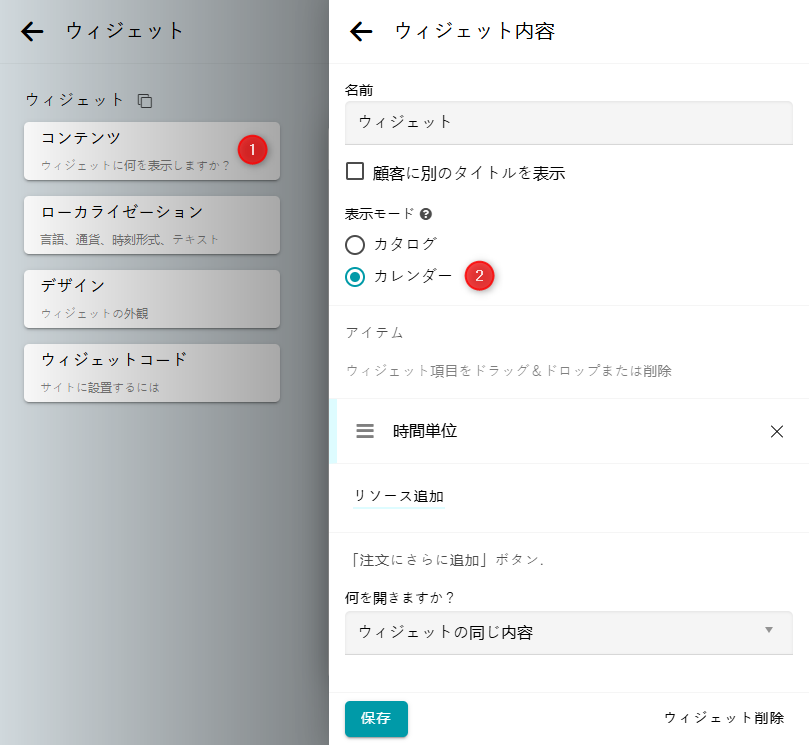Enable 顧客に別のタイトルを表示 checkbox
The width and height of the screenshot is (809, 745).
pyautogui.click(x=354, y=171)
